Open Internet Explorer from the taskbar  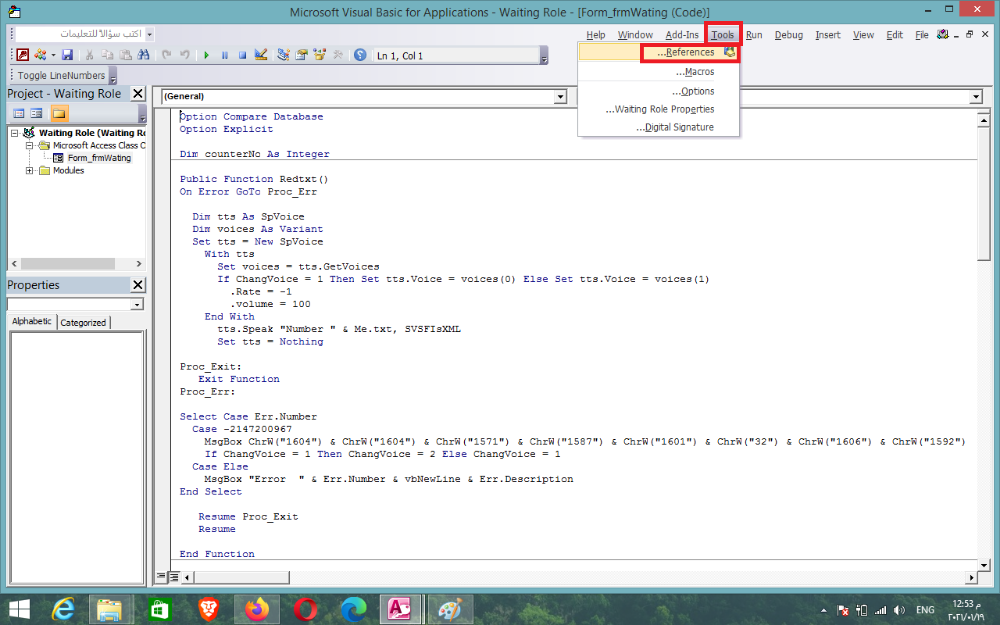pos(63,610)
